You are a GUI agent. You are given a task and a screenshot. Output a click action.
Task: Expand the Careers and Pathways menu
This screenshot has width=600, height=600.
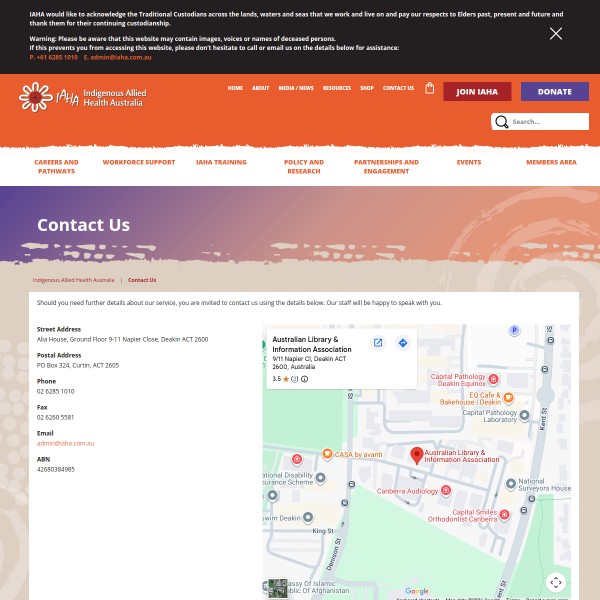click(56, 166)
